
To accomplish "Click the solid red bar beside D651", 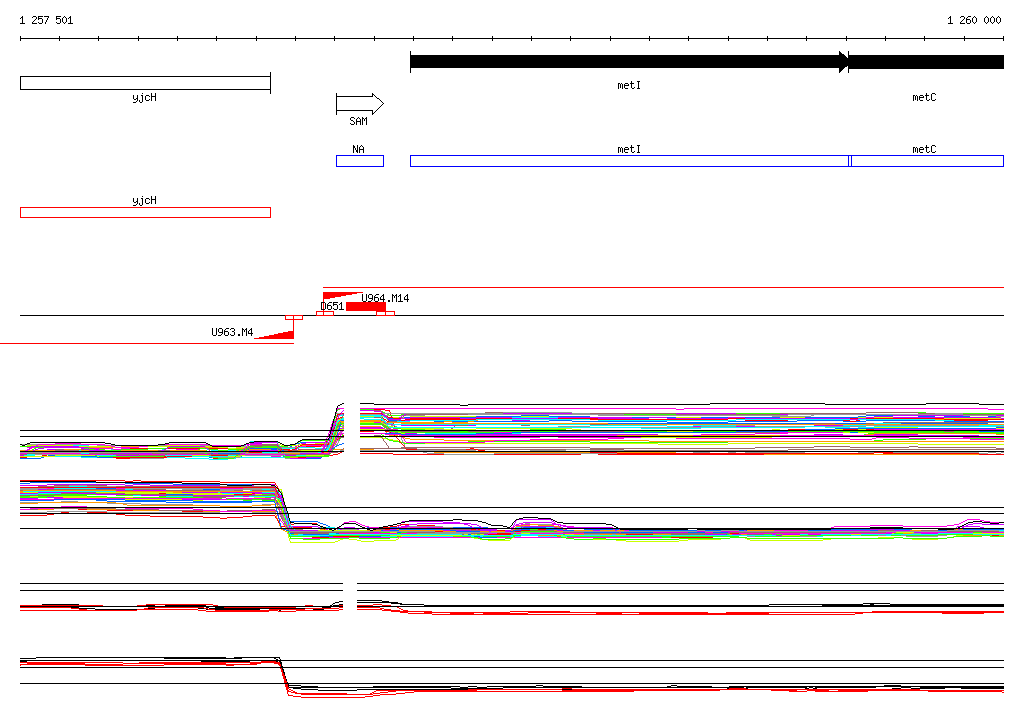I will pyautogui.click(x=366, y=307).
